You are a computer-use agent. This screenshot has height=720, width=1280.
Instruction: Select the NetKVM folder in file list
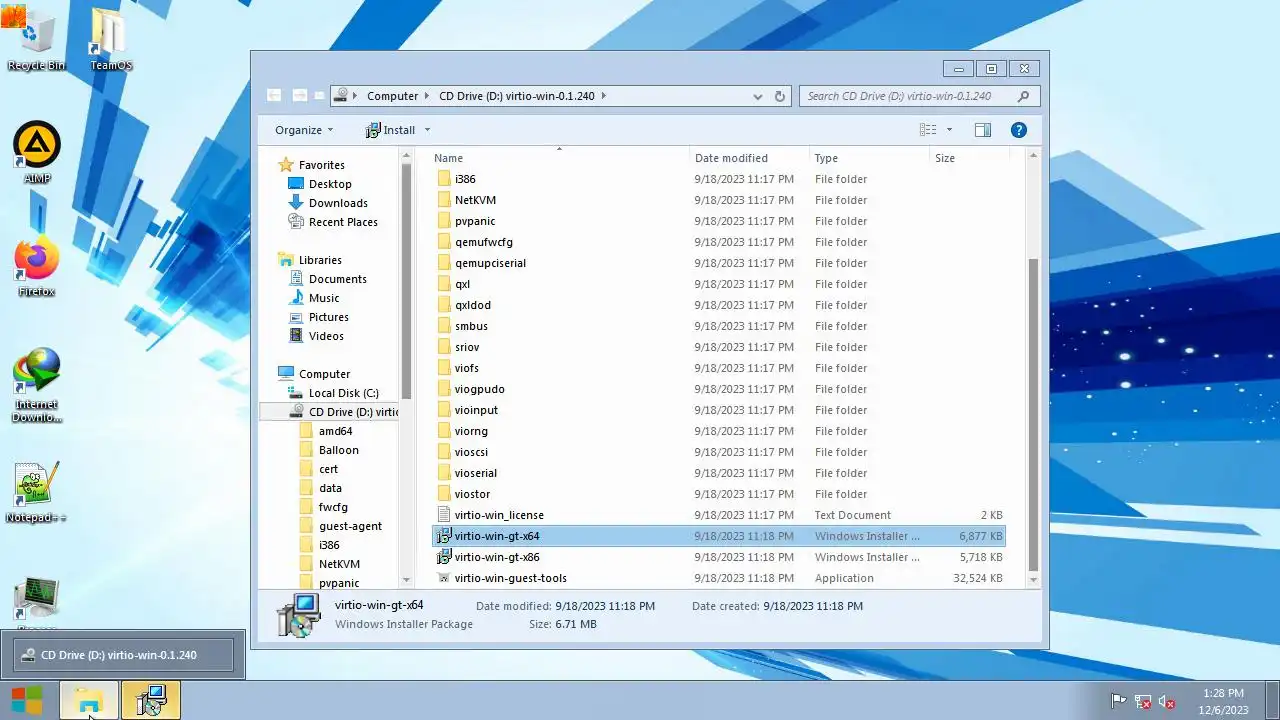tap(718, 200)
